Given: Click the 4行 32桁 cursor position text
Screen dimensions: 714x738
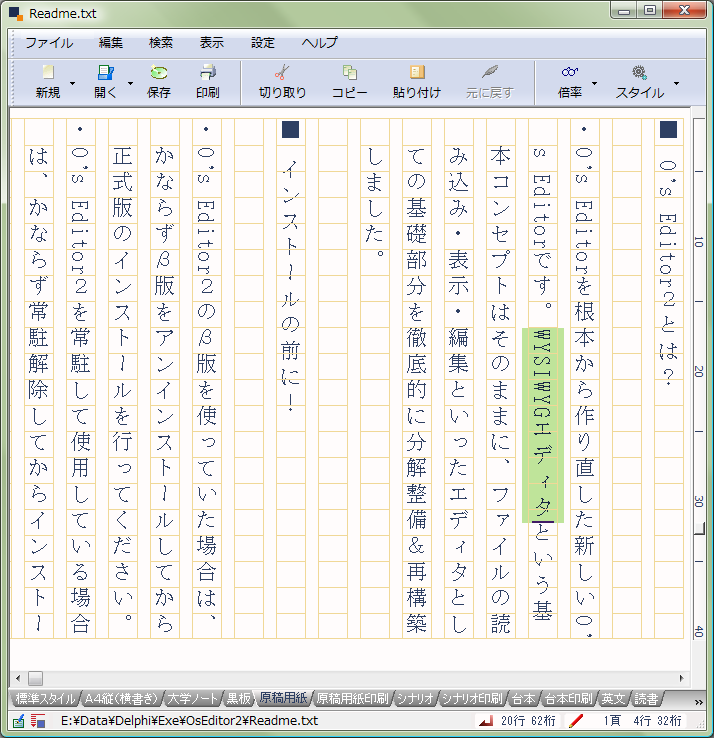Looking at the screenshot, I should click(x=658, y=721).
